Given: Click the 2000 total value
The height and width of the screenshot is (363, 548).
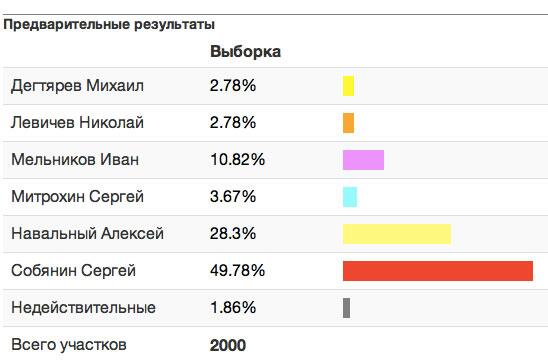Looking at the screenshot, I should click(x=228, y=345).
